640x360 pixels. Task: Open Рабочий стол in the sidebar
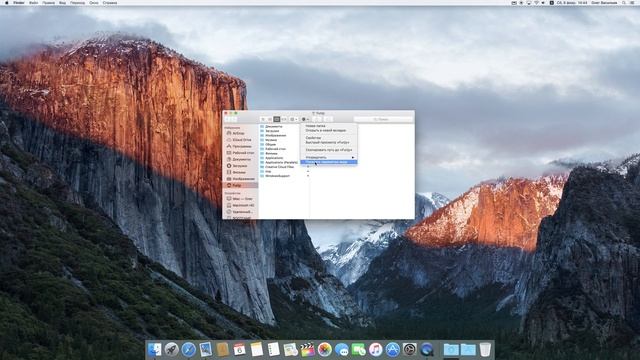(x=243, y=153)
